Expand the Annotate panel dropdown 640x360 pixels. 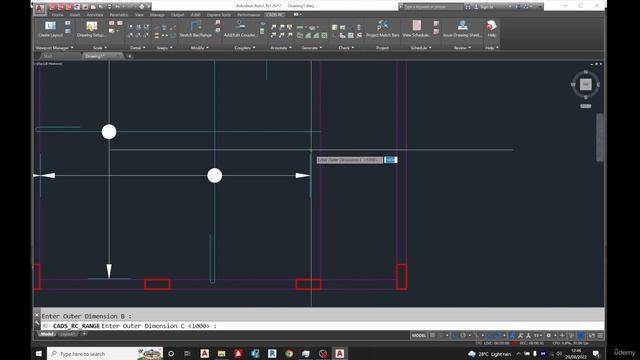(x=281, y=48)
